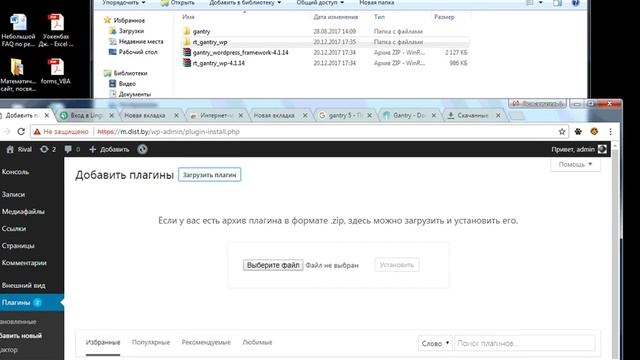The width and height of the screenshot is (640, 360).
Task: Open Ссылки in WordPress sidebar
Action: (x=14, y=229)
